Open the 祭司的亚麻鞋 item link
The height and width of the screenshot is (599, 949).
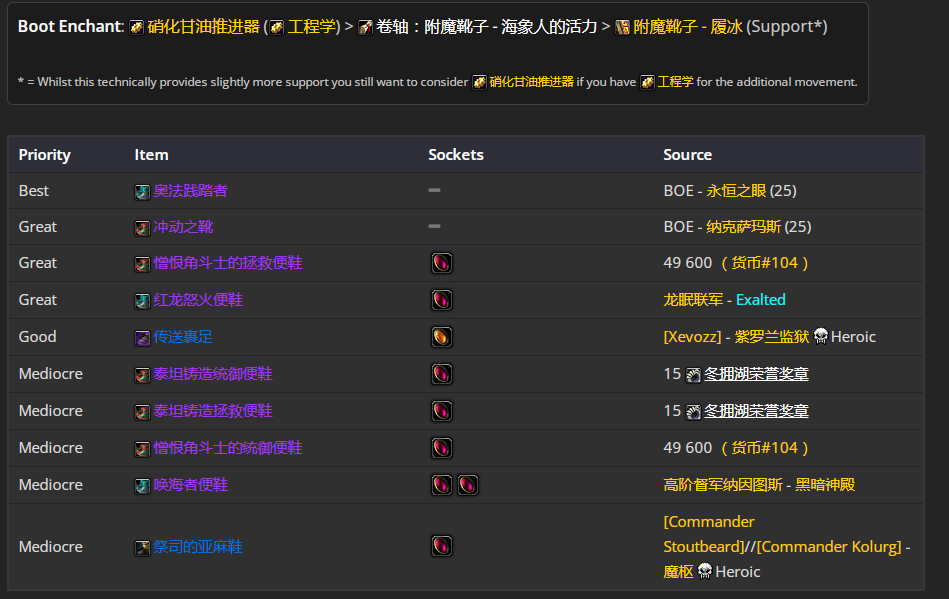[197, 546]
